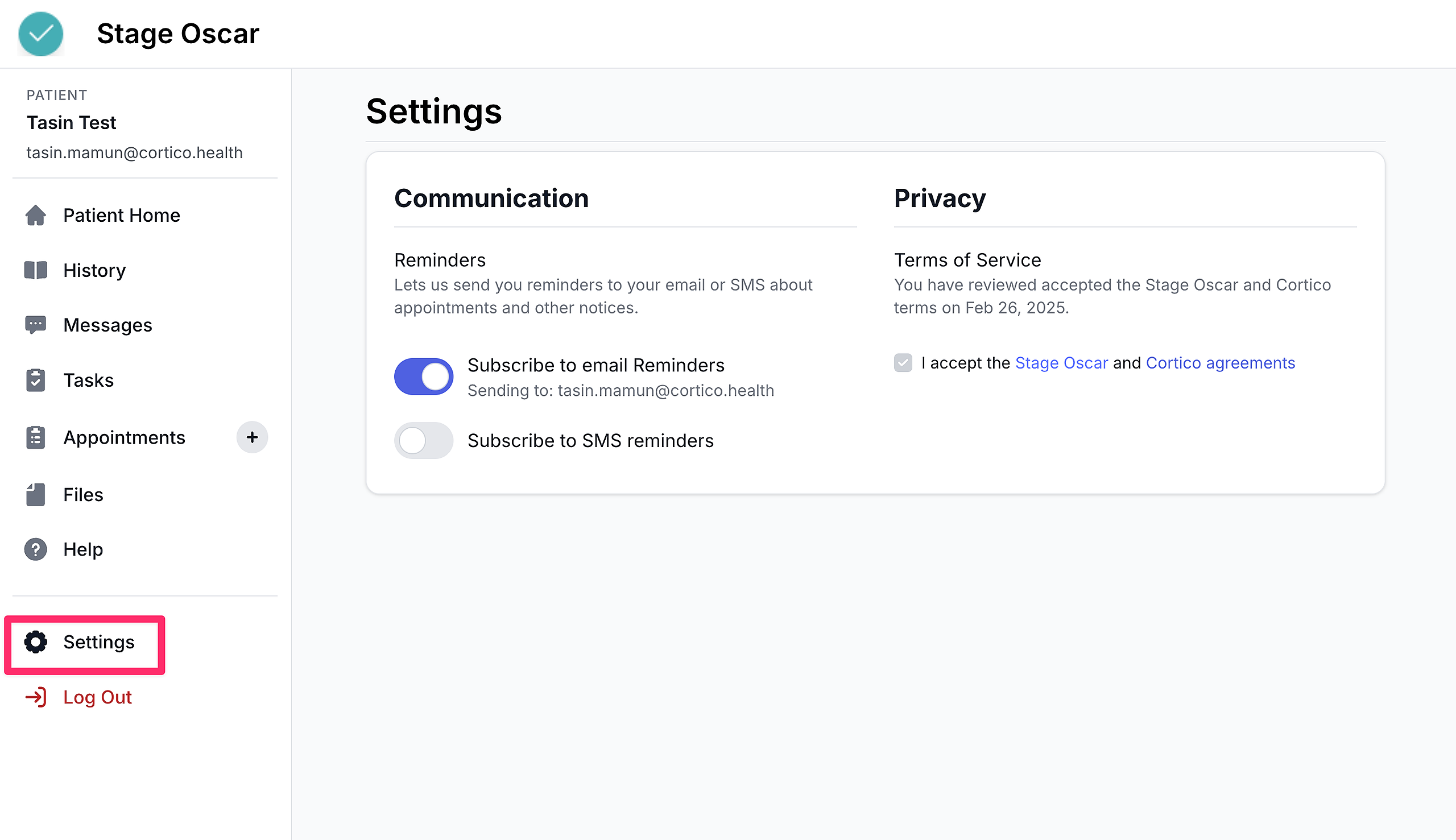Open the Messages menu item
The width and height of the screenshot is (1456, 840).
coord(107,325)
